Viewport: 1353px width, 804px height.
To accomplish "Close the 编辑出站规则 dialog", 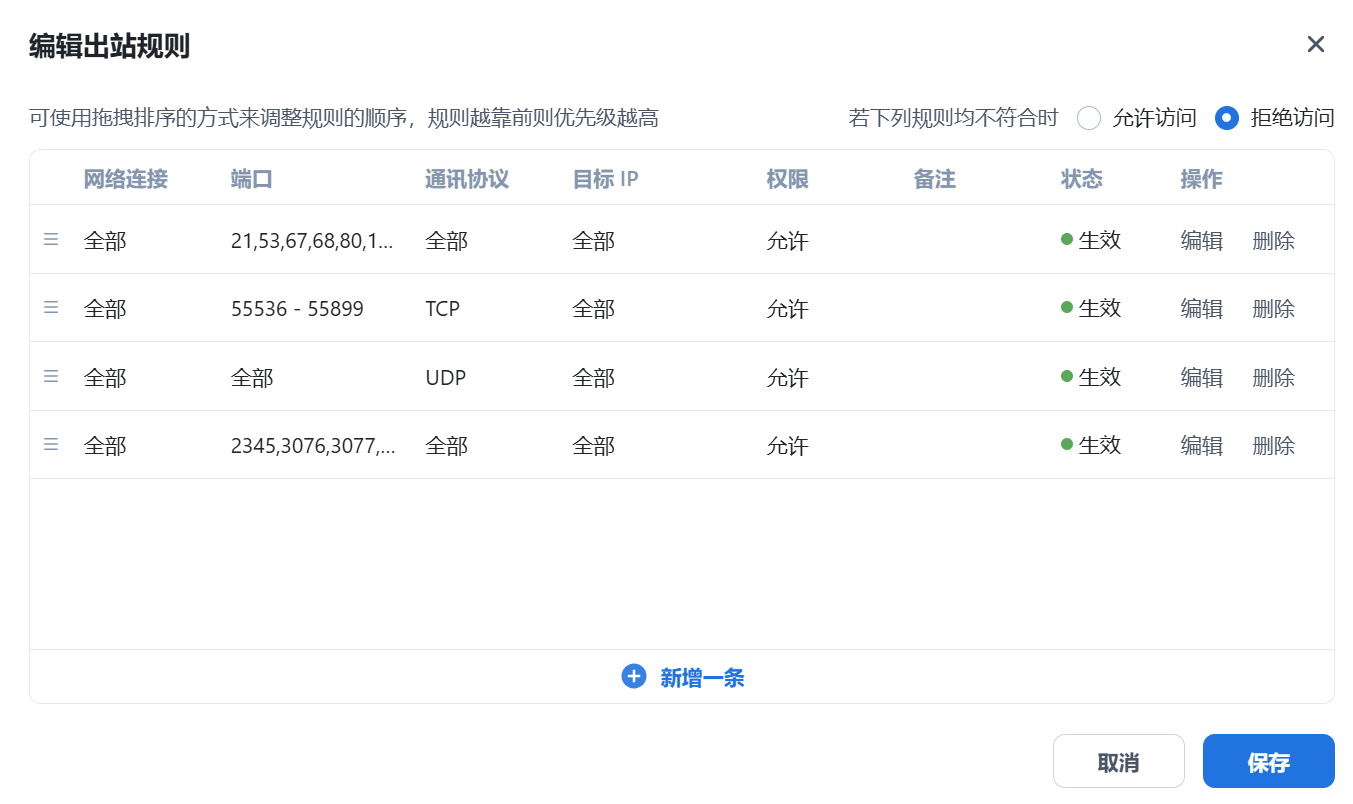I will click(1316, 44).
